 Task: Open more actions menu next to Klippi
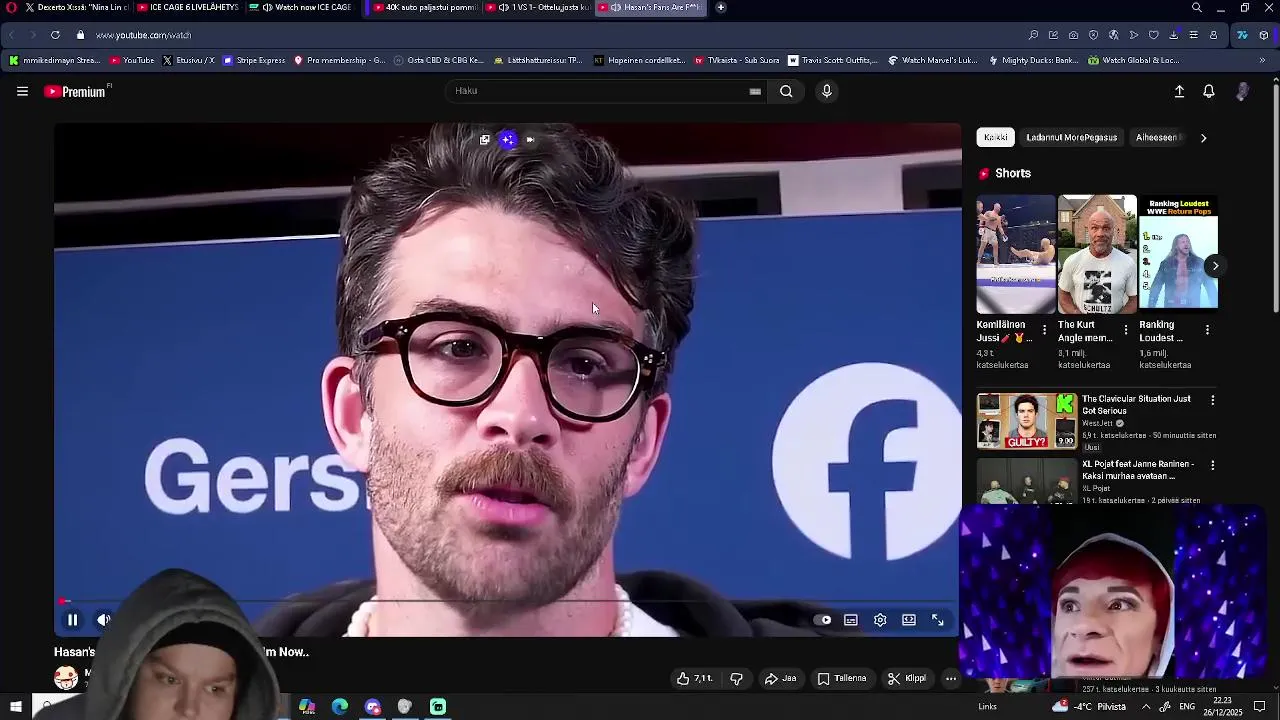[951, 678]
